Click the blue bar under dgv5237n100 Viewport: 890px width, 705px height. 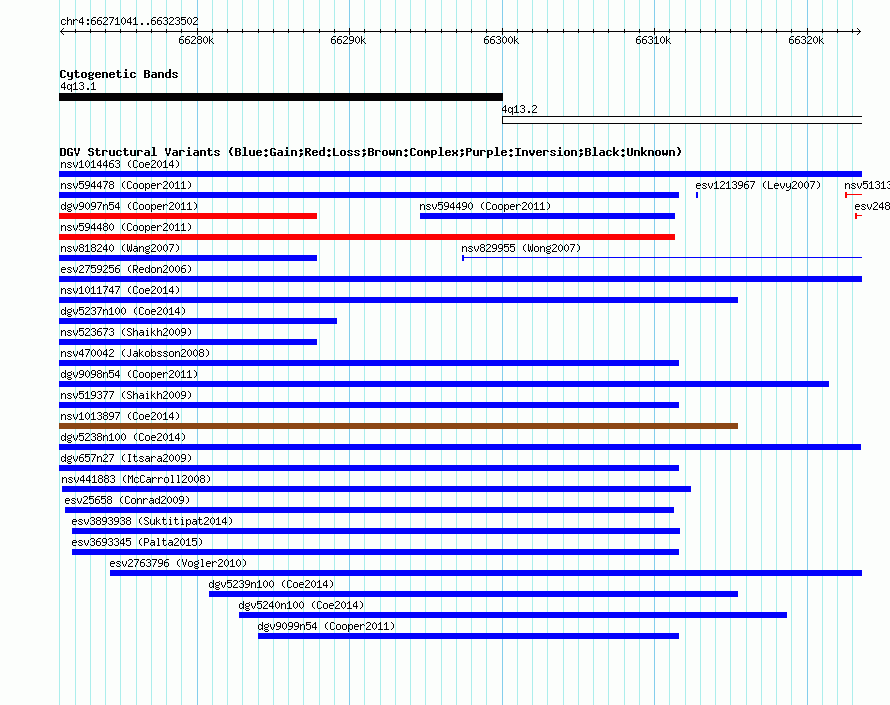(x=198, y=321)
